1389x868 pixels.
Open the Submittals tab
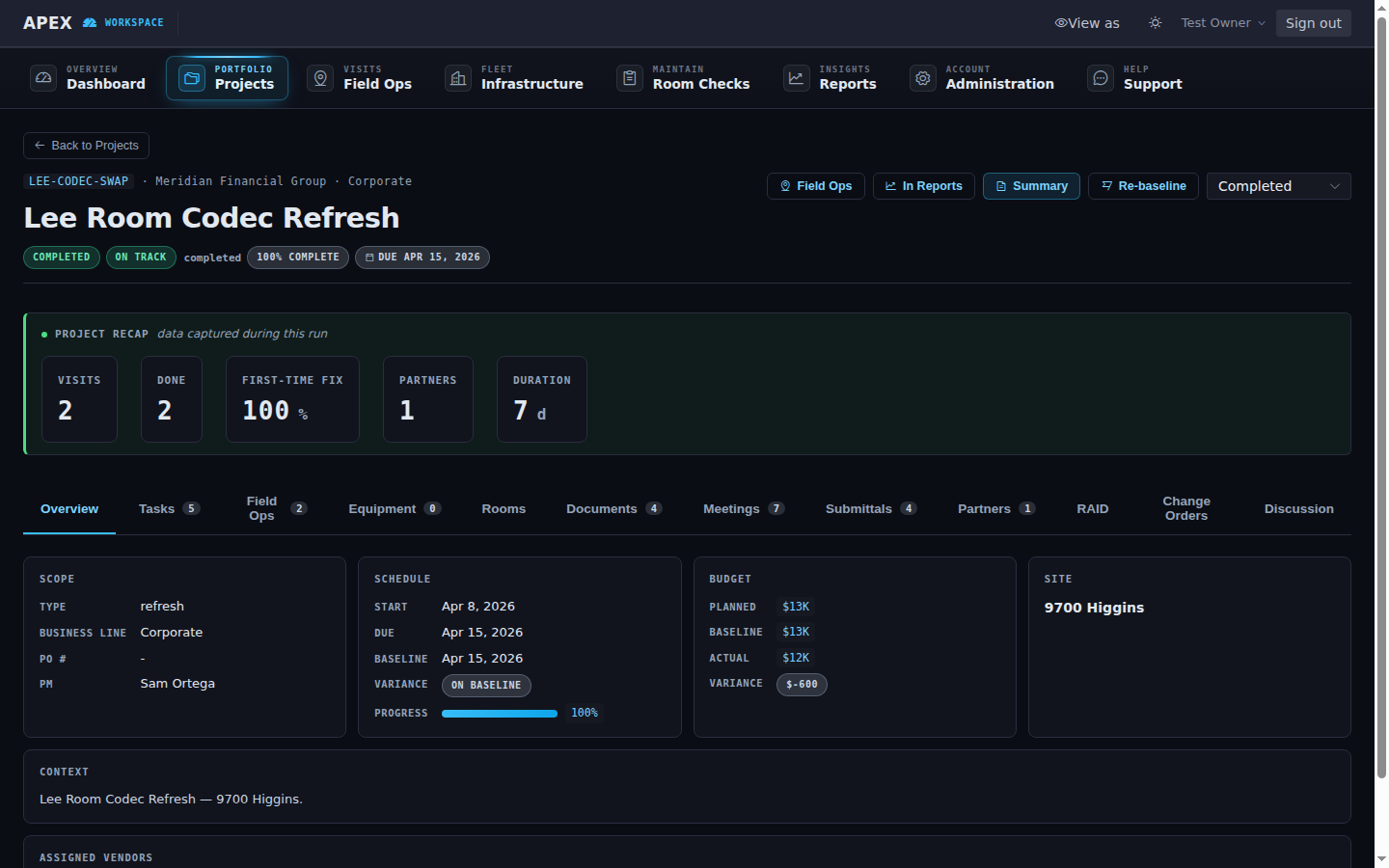(870, 509)
